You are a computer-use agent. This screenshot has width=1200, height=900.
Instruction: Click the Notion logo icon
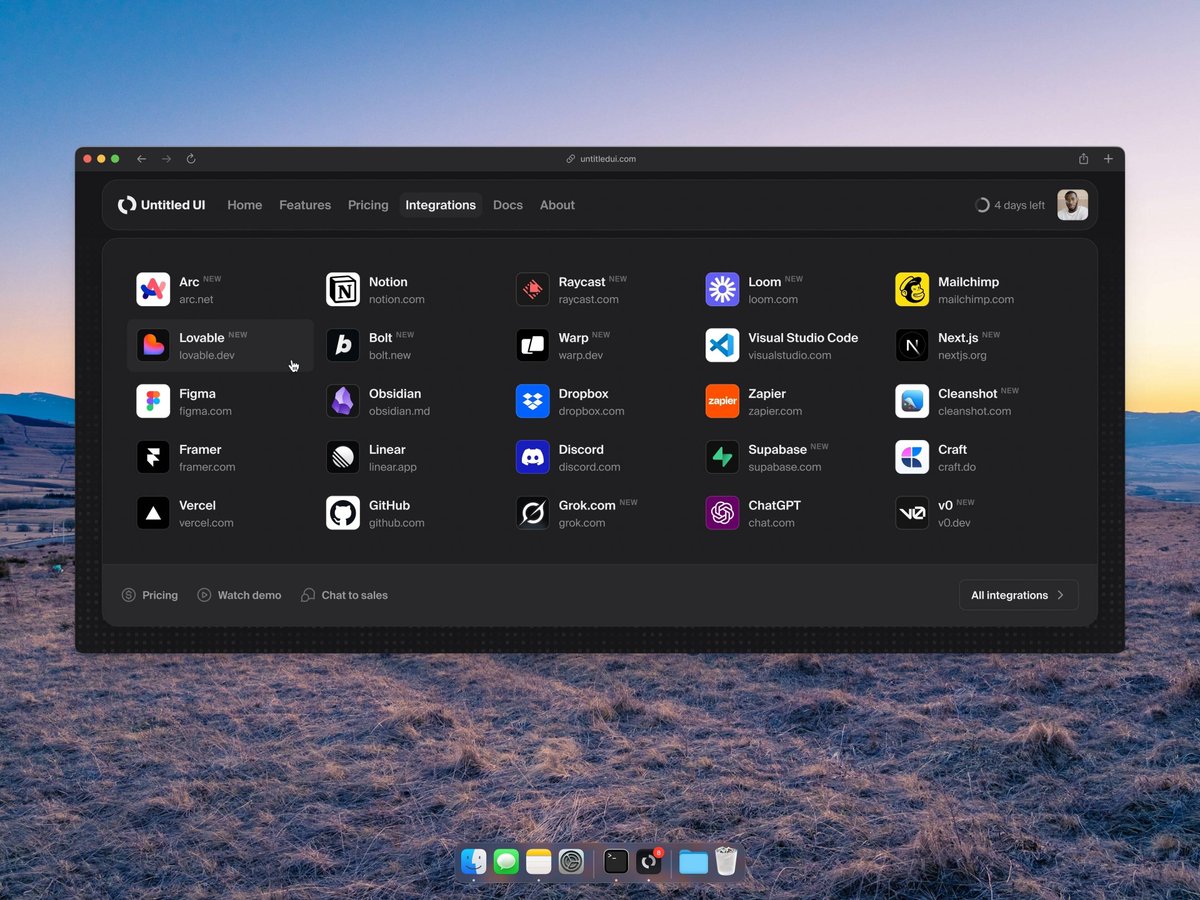point(343,290)
